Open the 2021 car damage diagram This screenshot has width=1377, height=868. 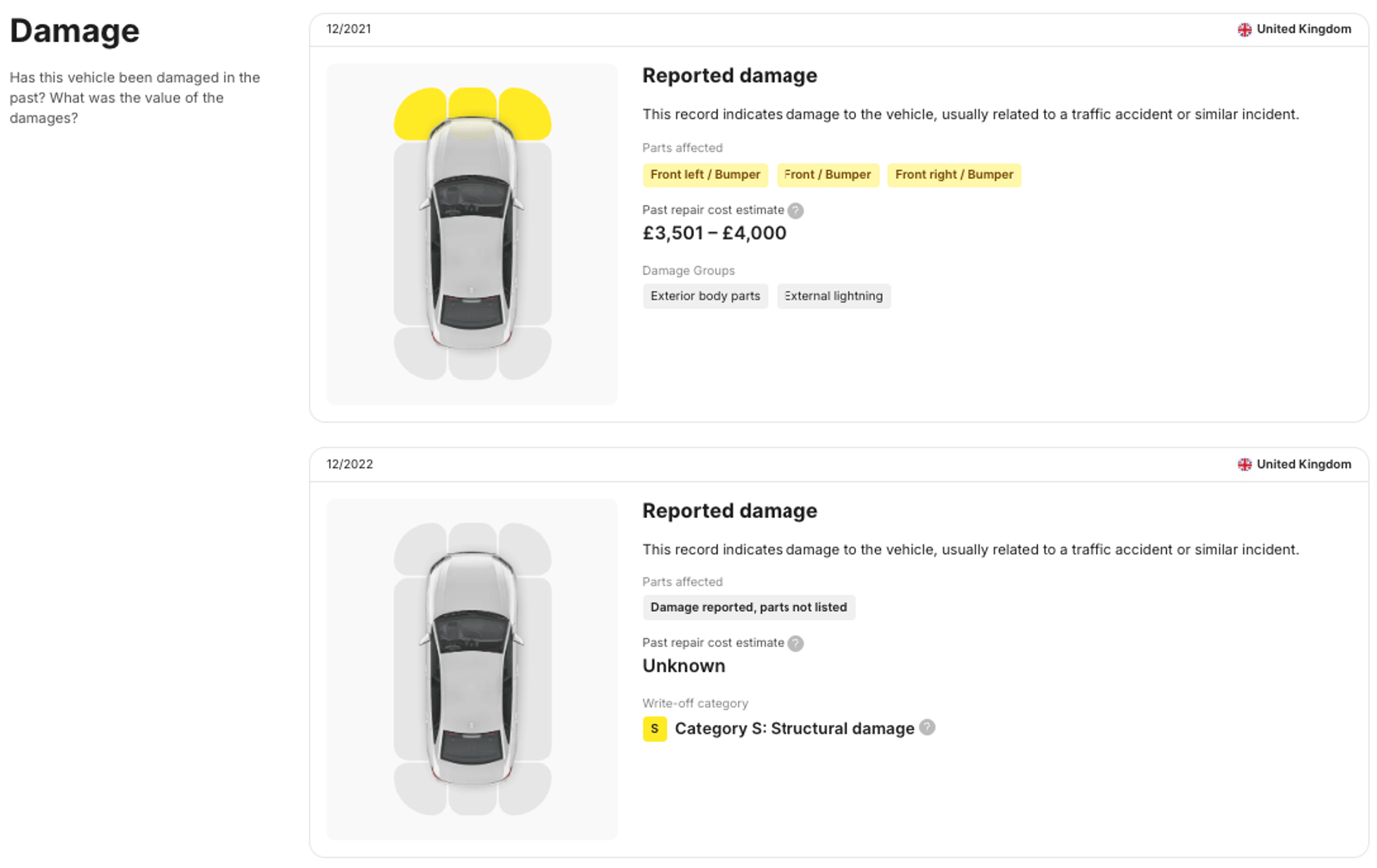472,234
